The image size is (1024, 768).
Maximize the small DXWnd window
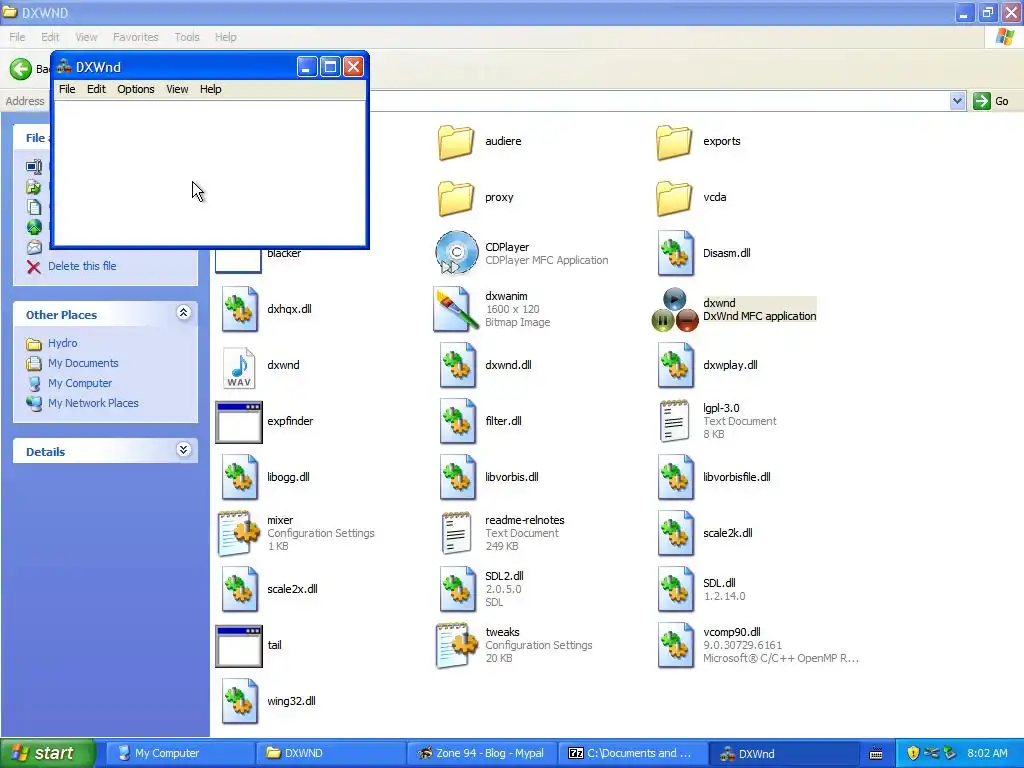coord(330,67)
